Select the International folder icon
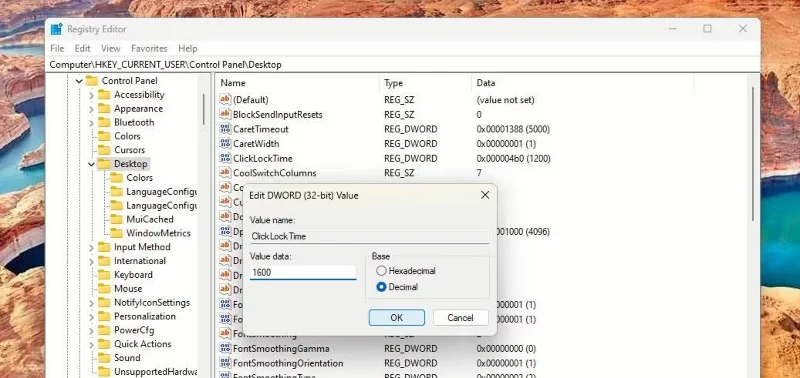800x378 pixels. point(104,261)
